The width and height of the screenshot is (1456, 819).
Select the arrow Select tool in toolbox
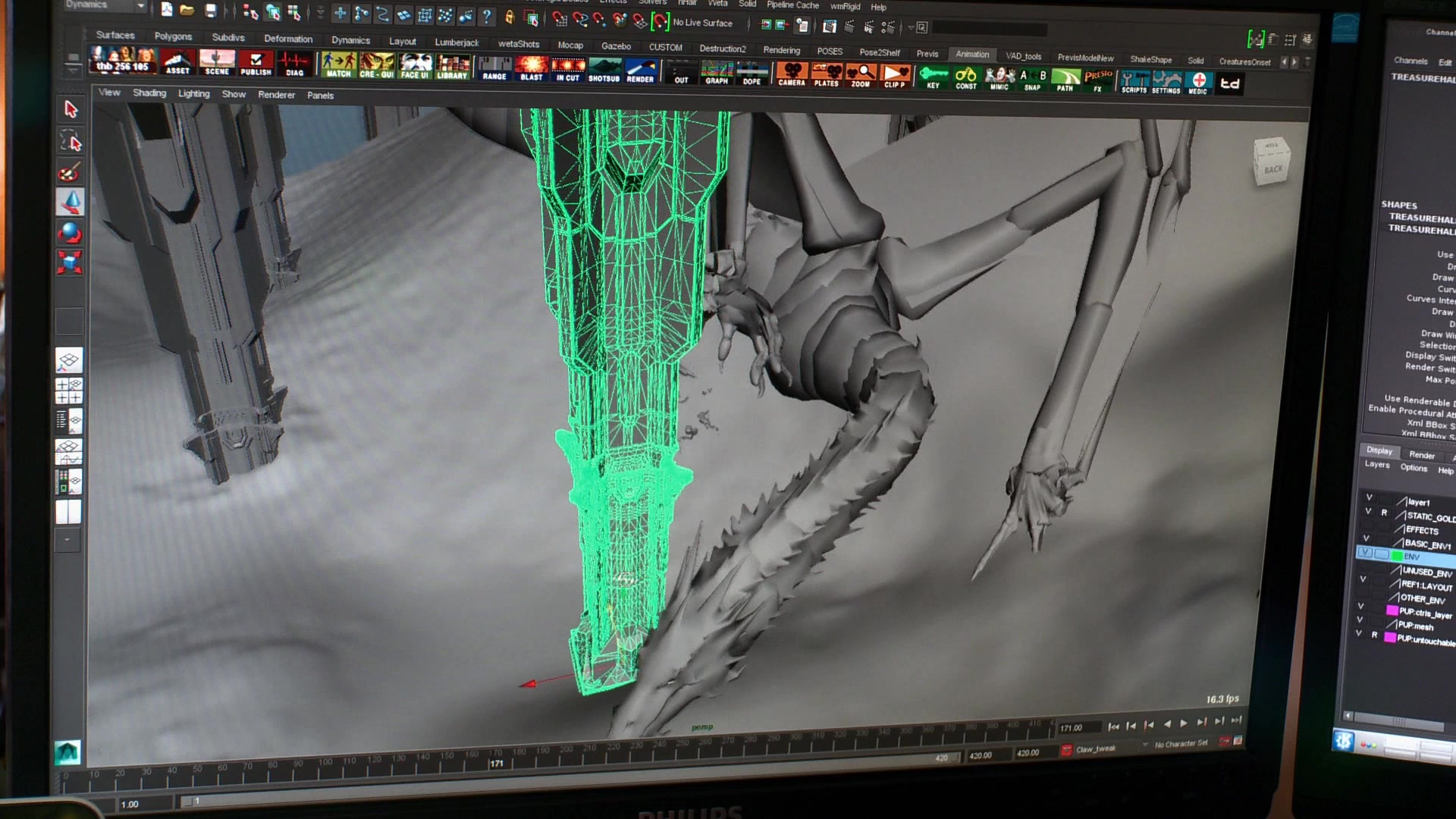point(71,109)
